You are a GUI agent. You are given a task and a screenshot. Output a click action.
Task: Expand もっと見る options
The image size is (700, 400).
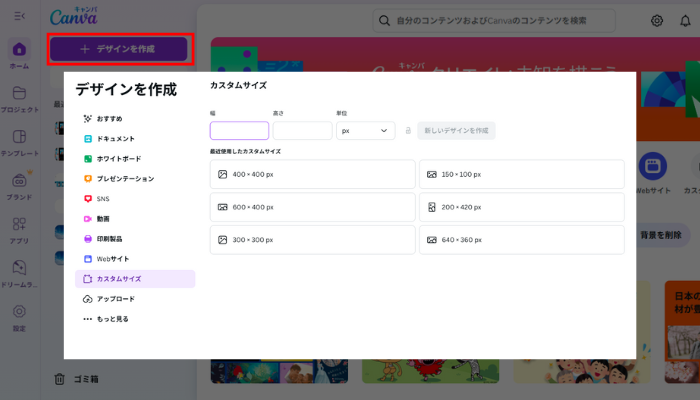[135, 319]
